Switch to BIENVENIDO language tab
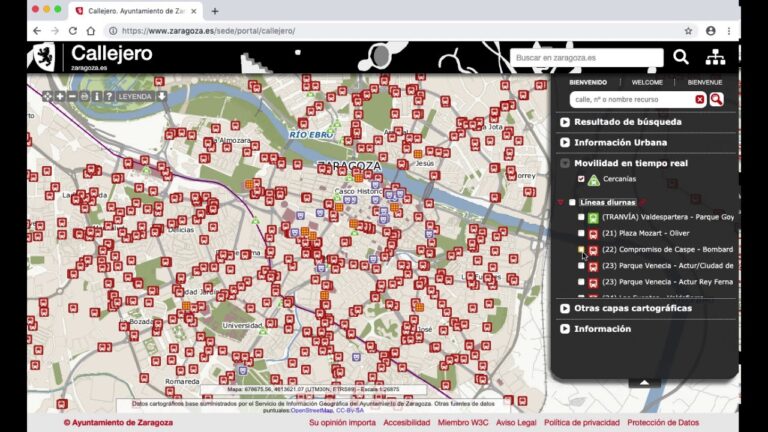 588,82
